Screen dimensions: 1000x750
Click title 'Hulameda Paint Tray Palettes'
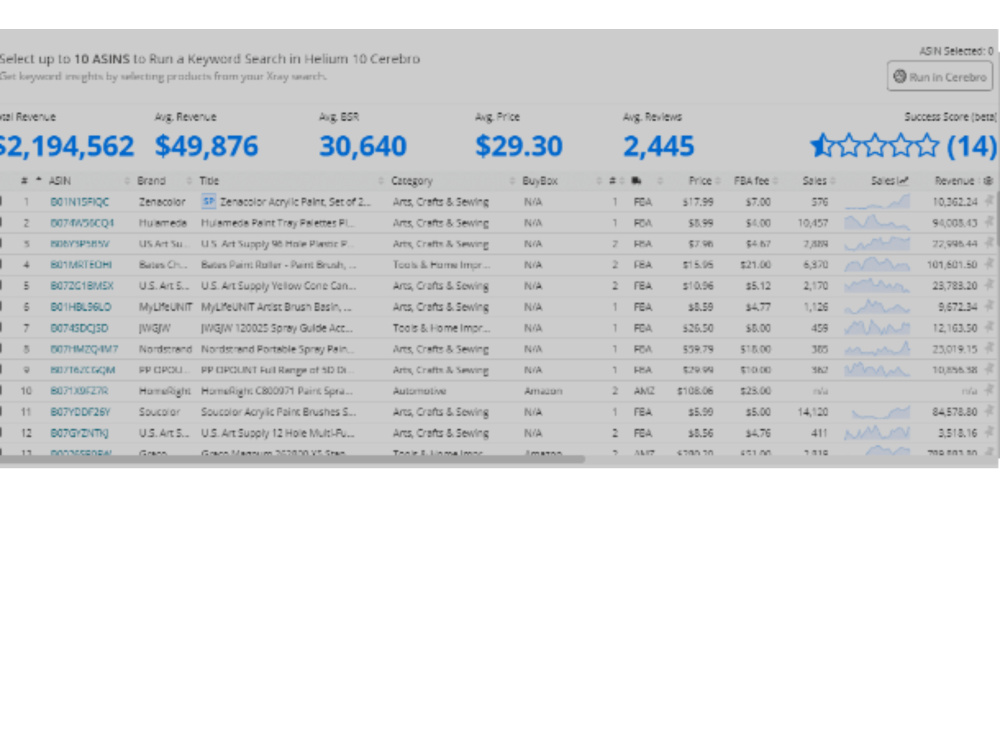[x=277, y=223]
